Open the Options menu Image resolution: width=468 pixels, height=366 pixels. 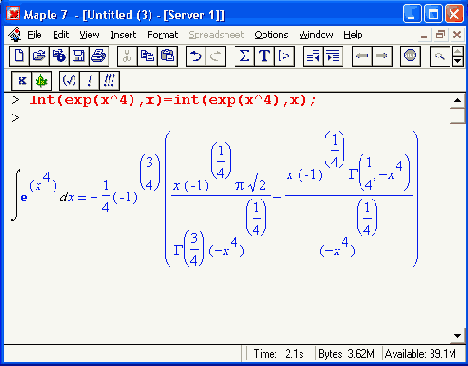pyautogui.click(x=271, y=35)
